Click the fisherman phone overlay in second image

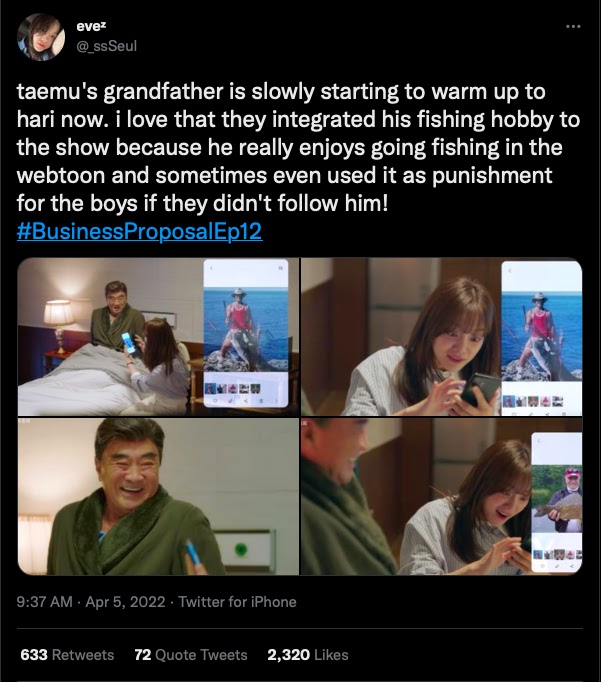click(542, 338)
